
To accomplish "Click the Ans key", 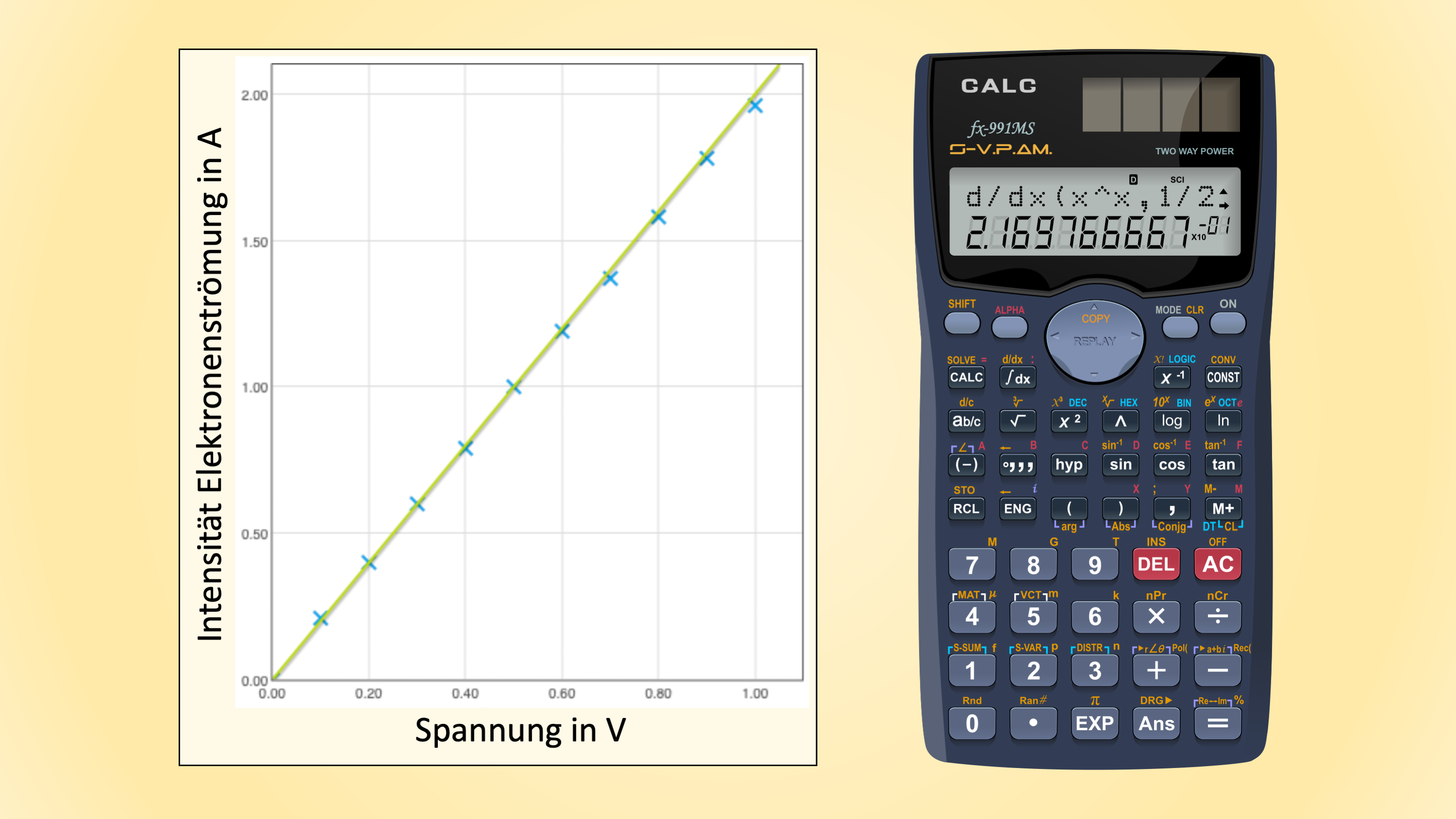I will [x=1156, y=723].
